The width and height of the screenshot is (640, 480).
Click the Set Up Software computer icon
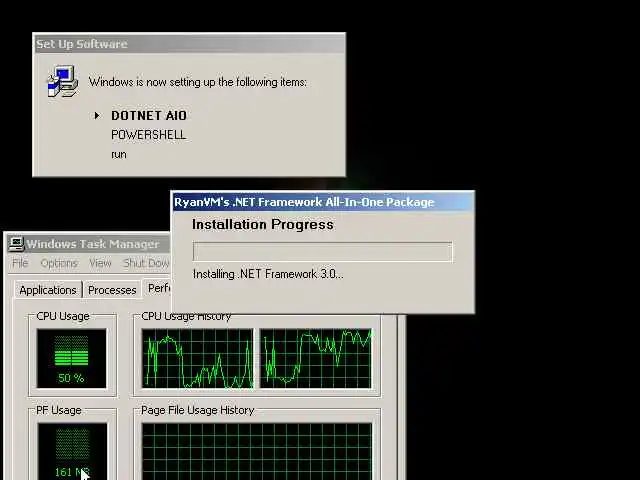point(62,81)
